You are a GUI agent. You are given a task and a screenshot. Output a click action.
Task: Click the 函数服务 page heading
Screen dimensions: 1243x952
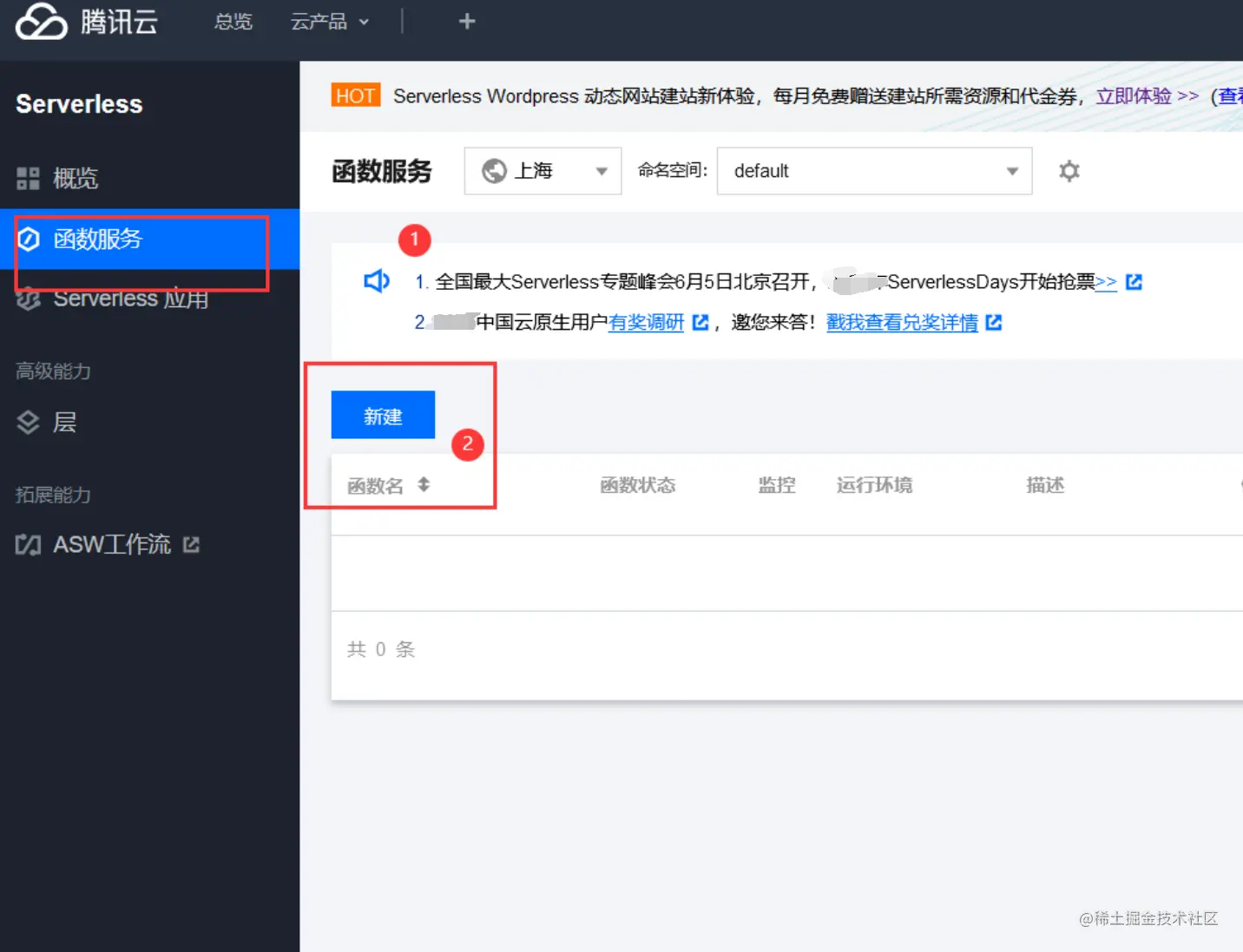pos(382,171)
